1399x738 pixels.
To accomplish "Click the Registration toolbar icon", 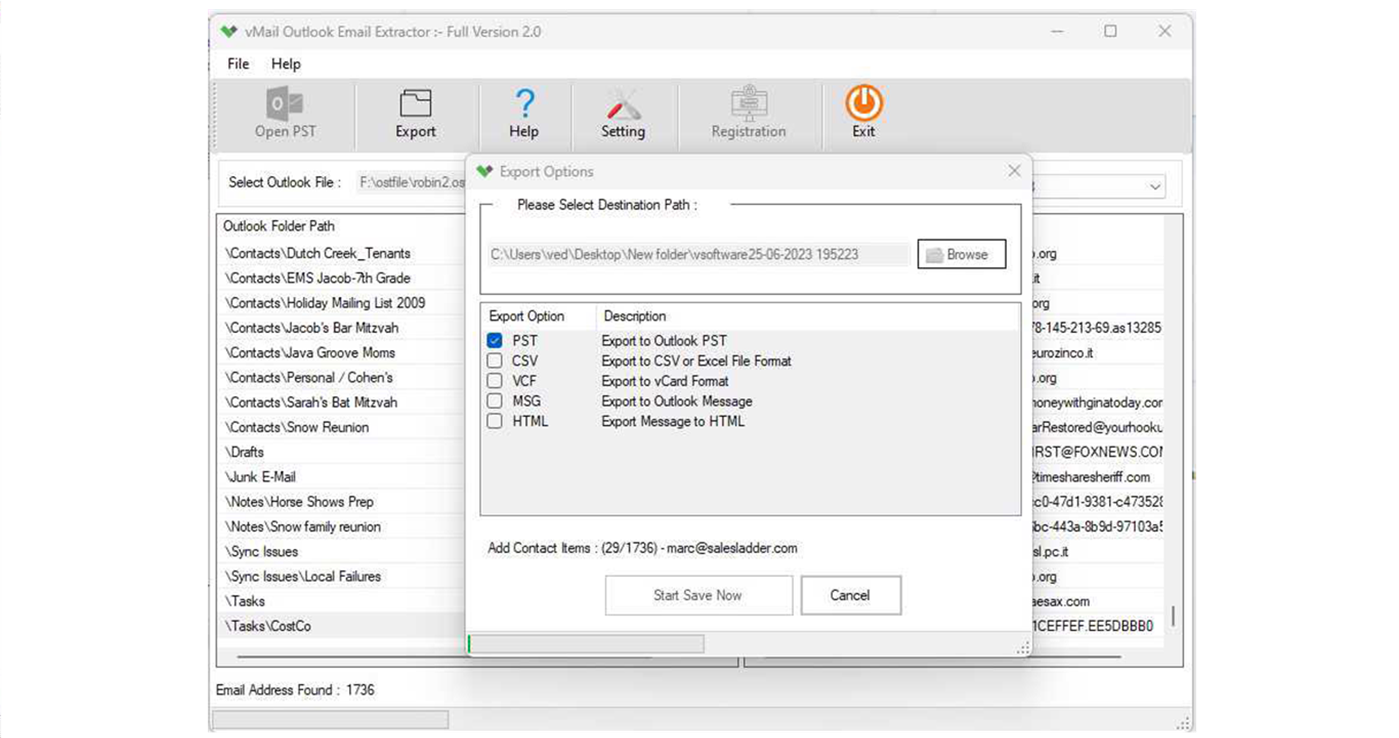I will (749, 104).
